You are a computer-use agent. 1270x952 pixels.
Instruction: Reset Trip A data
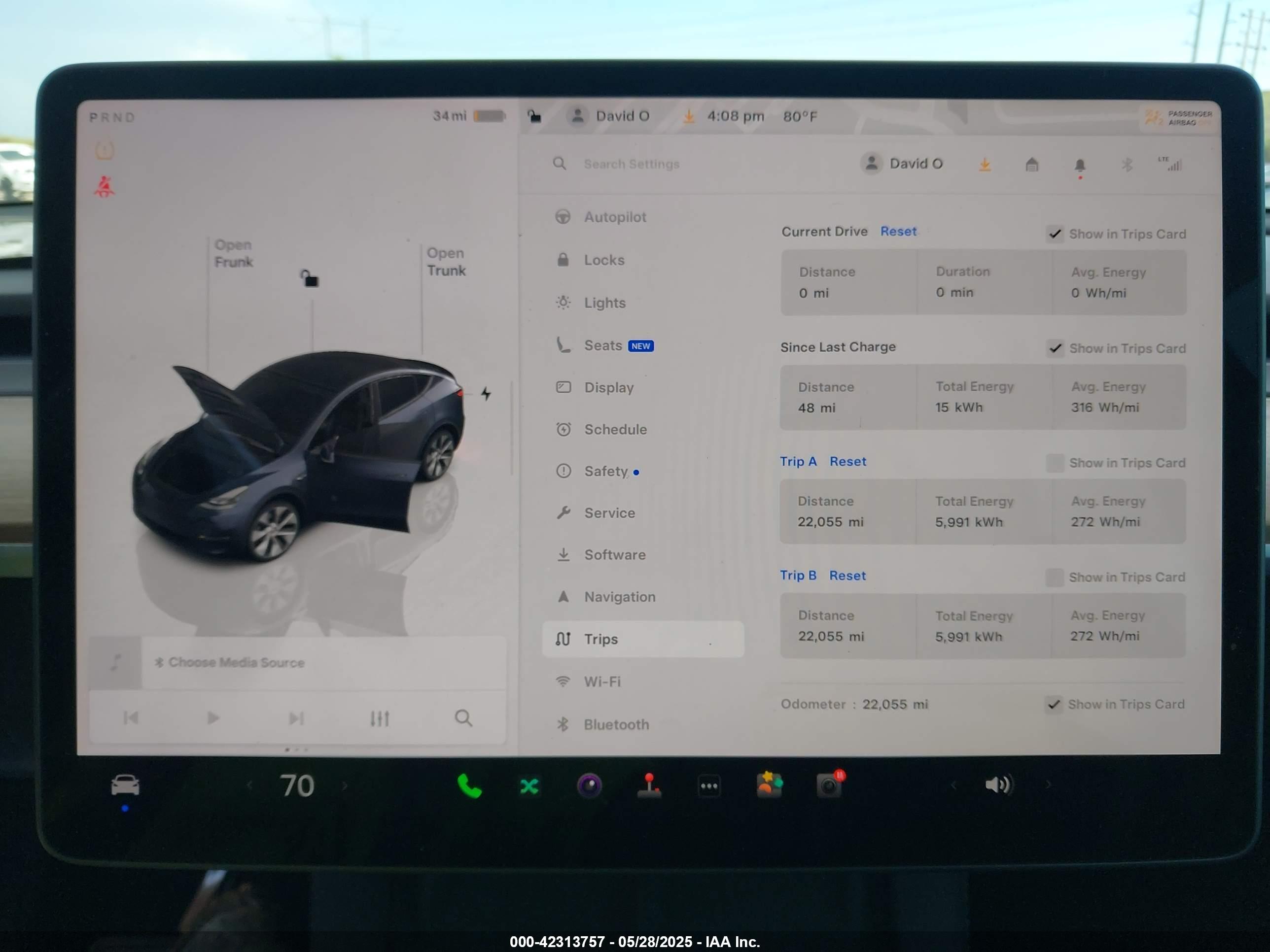[847, 461]
